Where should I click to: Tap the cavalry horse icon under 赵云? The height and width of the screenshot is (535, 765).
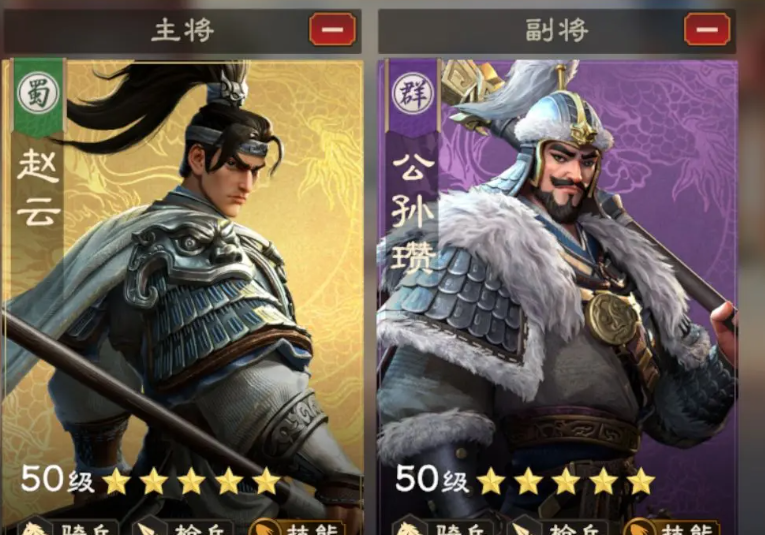(x=35, y=528)
